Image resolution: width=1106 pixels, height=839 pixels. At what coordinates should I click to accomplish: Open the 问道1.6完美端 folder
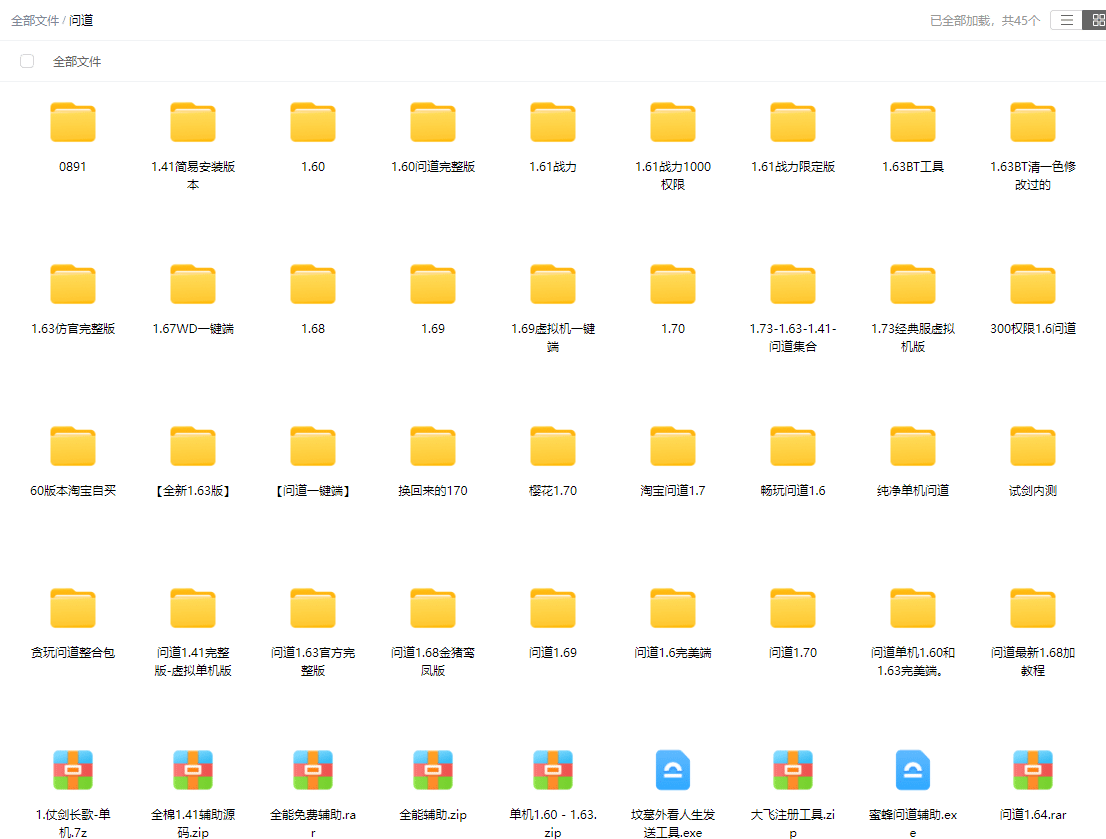pyautogui.click(x=673, y=608)
